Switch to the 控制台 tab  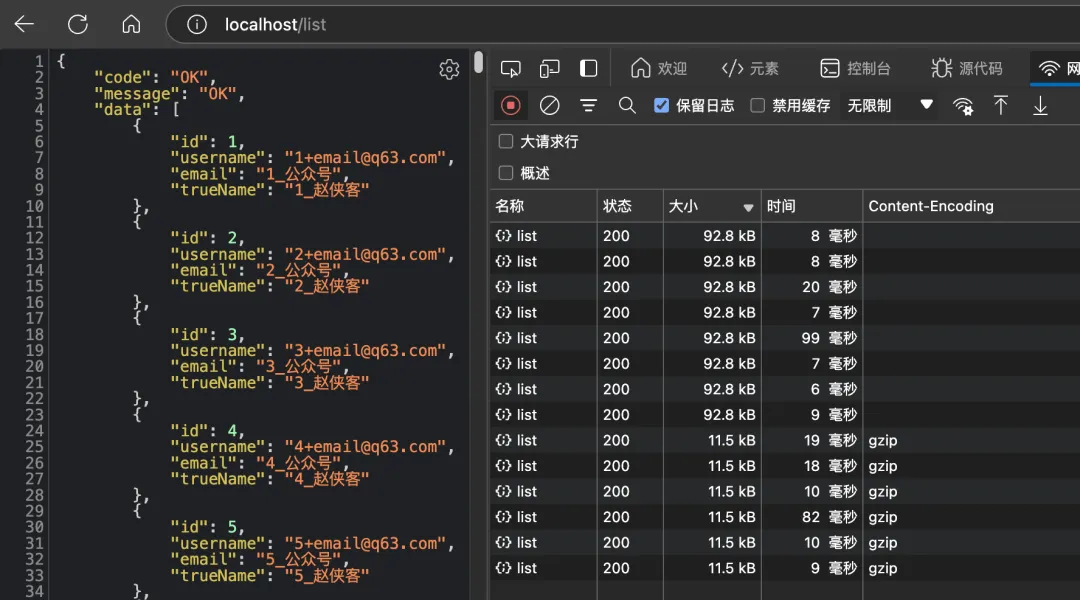pos(855,68)
